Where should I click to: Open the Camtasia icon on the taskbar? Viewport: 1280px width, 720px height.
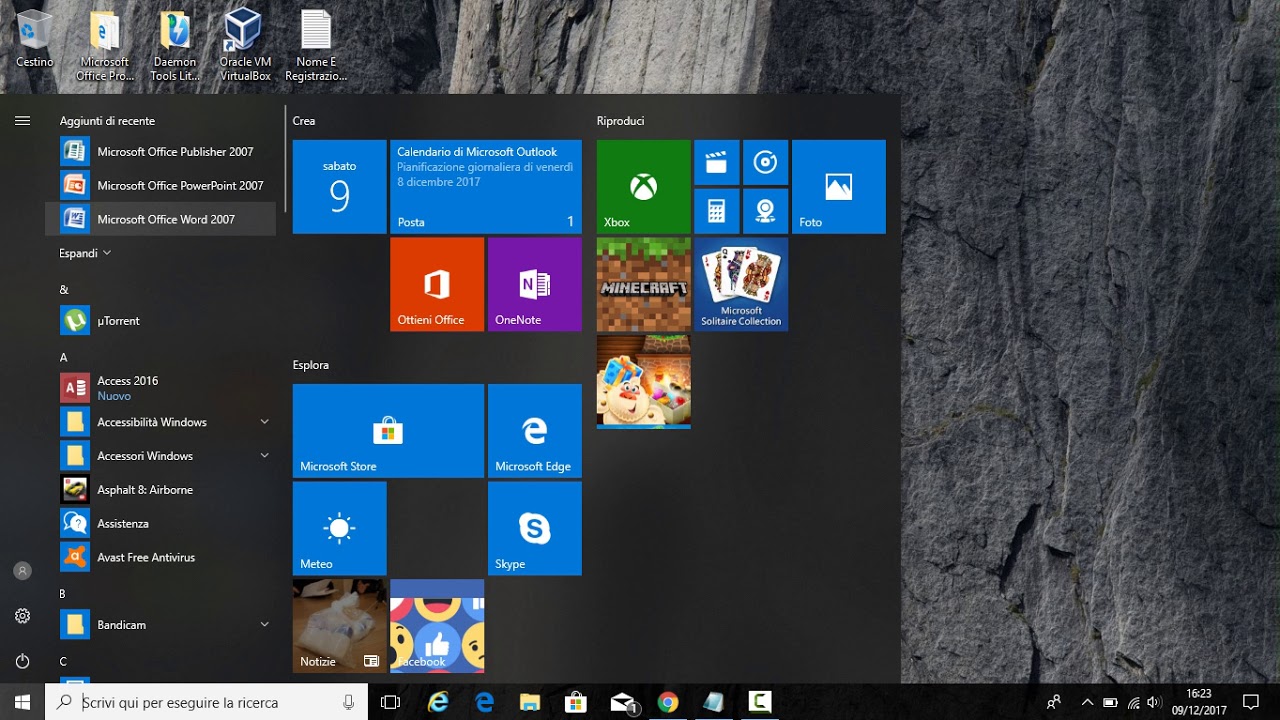(760, 702)
